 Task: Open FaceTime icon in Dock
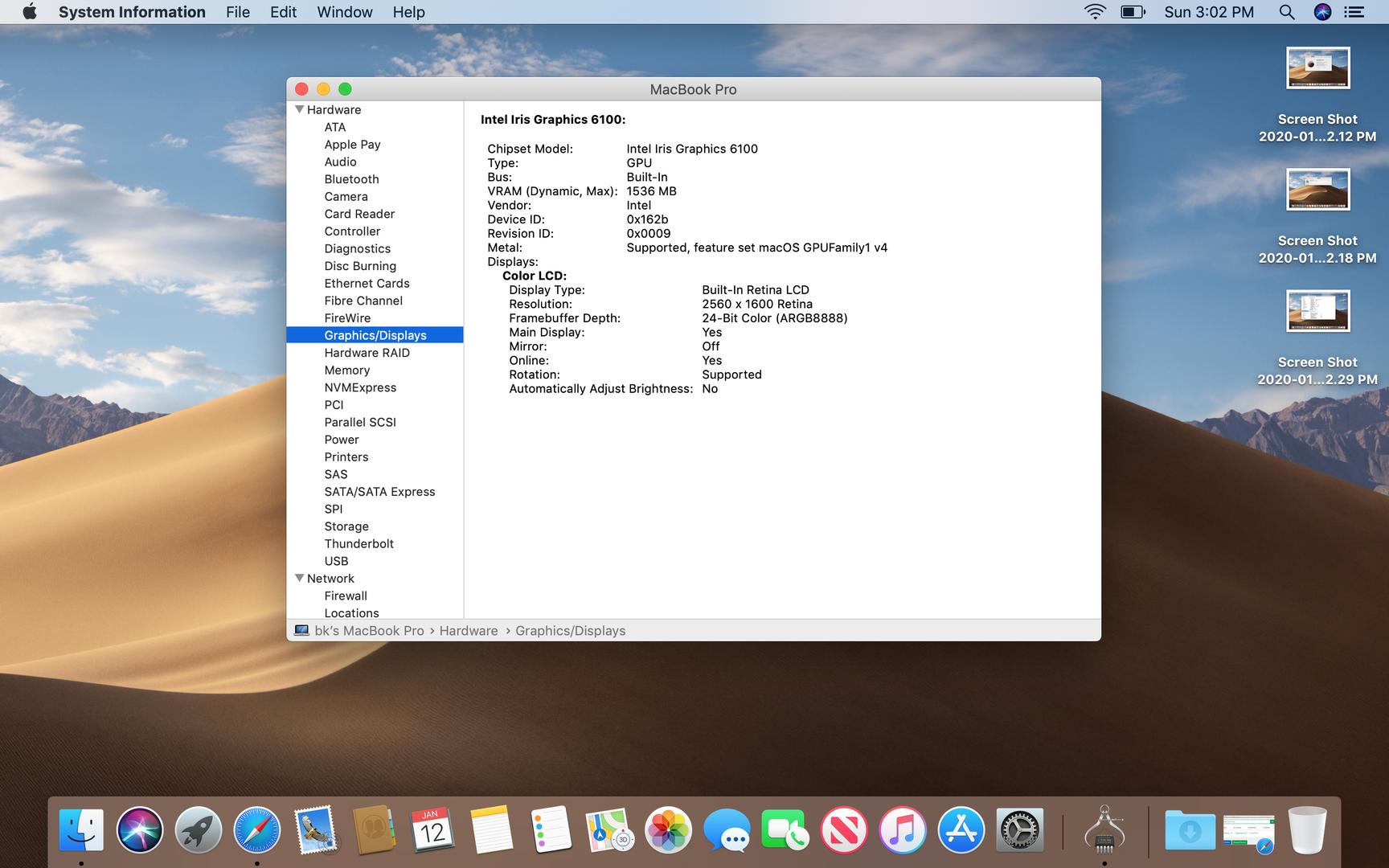click(785, 830)
